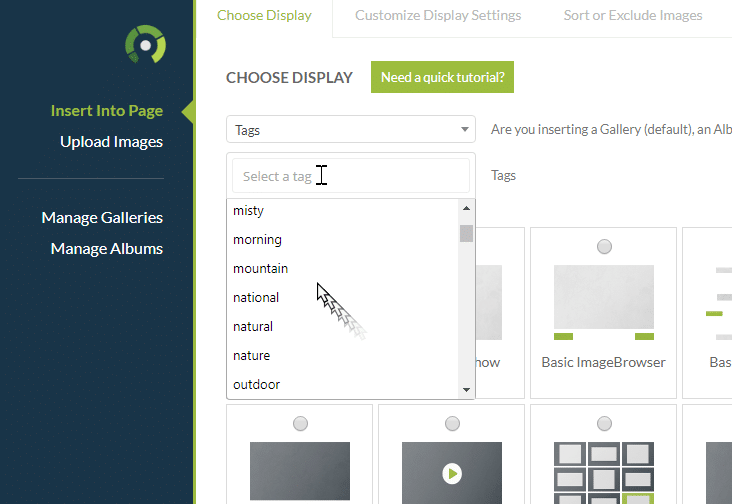Viewport: 732px width, 504px height.
Task: Switch to the Choose Display tab
Action: (x=264, y=15)
